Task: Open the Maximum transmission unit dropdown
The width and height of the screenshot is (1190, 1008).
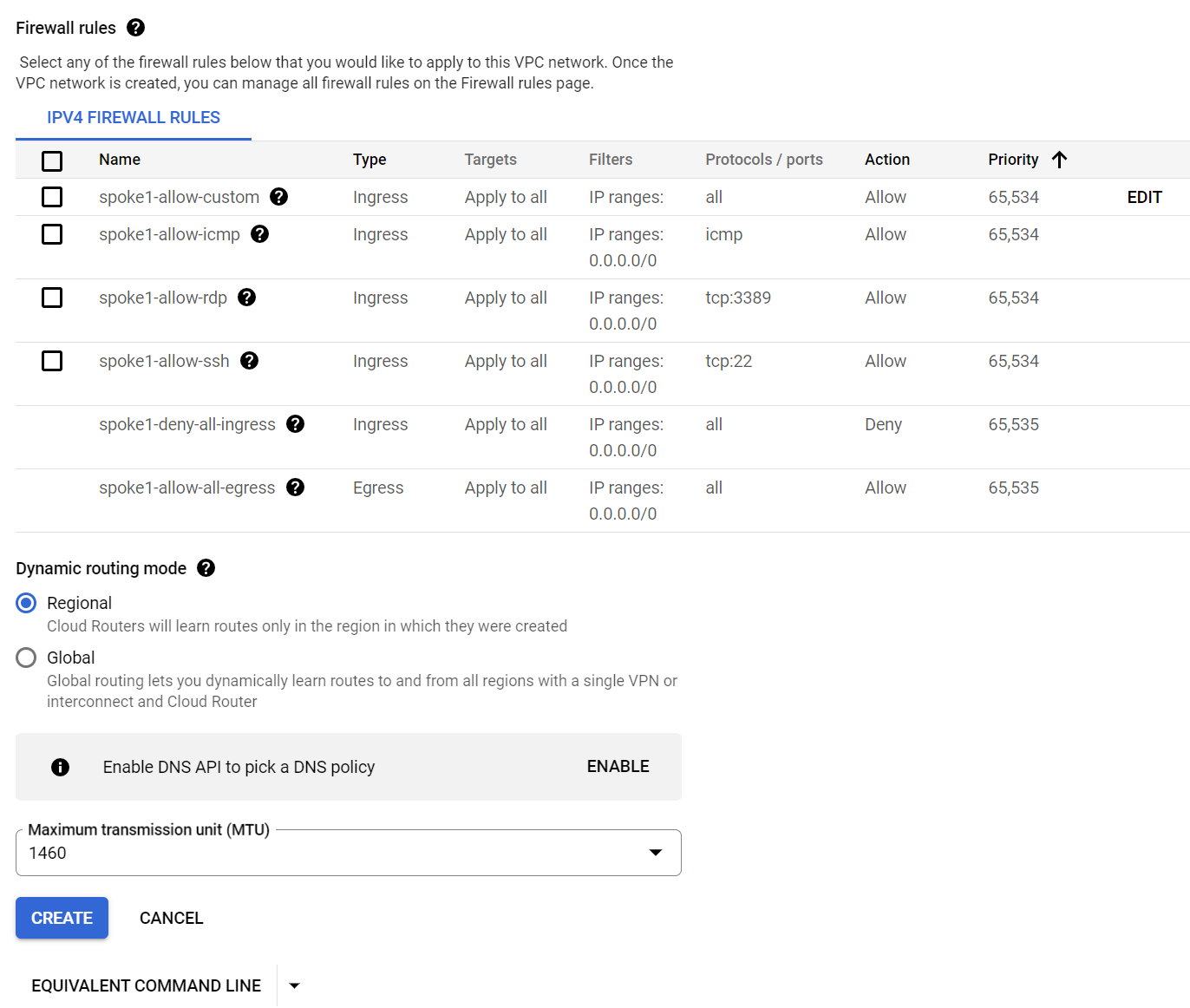Action: (655, 853)
